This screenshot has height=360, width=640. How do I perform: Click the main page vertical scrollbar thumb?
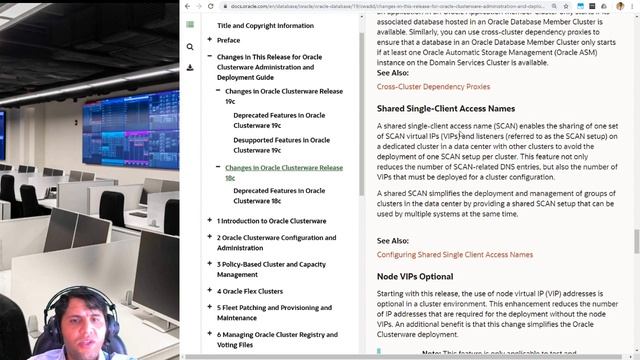[x=636, y=242]
